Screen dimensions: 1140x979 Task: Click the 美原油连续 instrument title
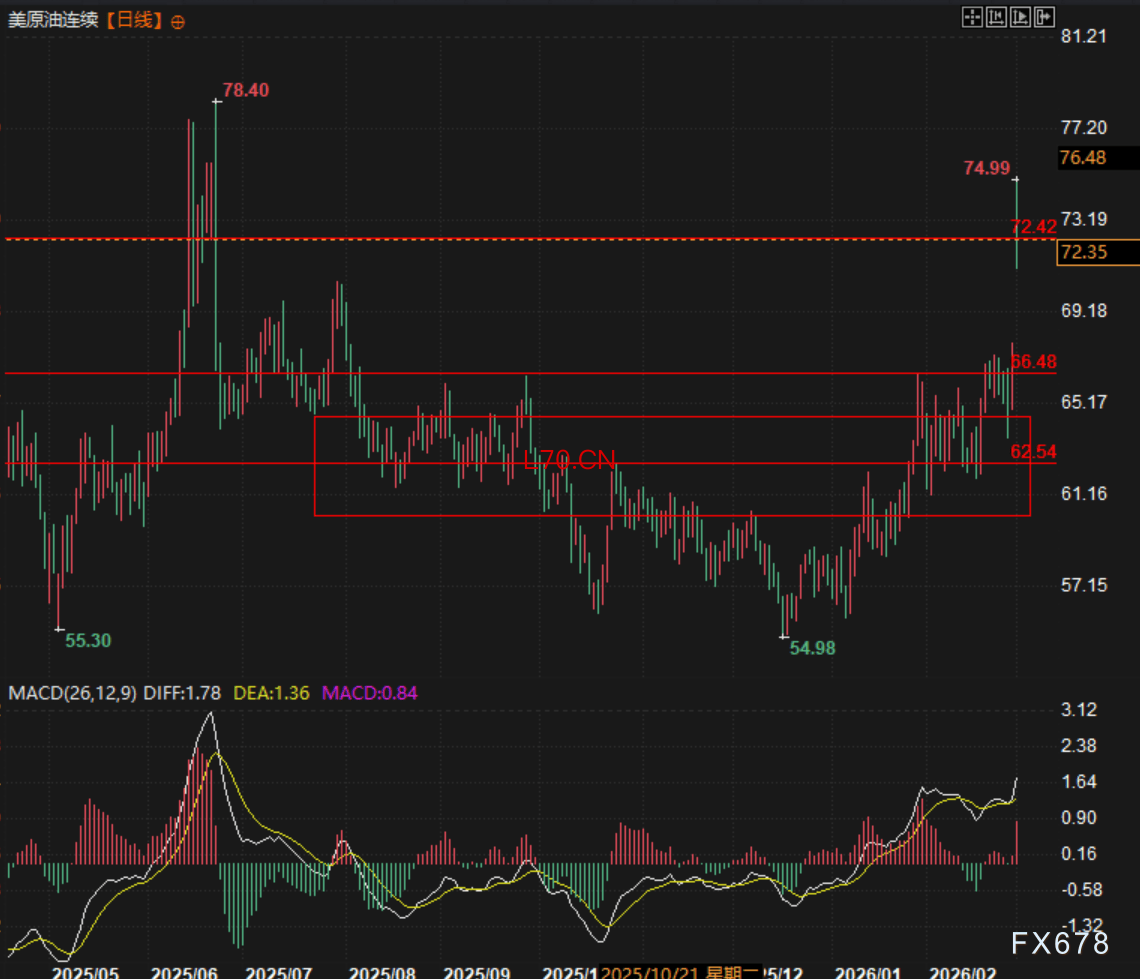[53, 20]
